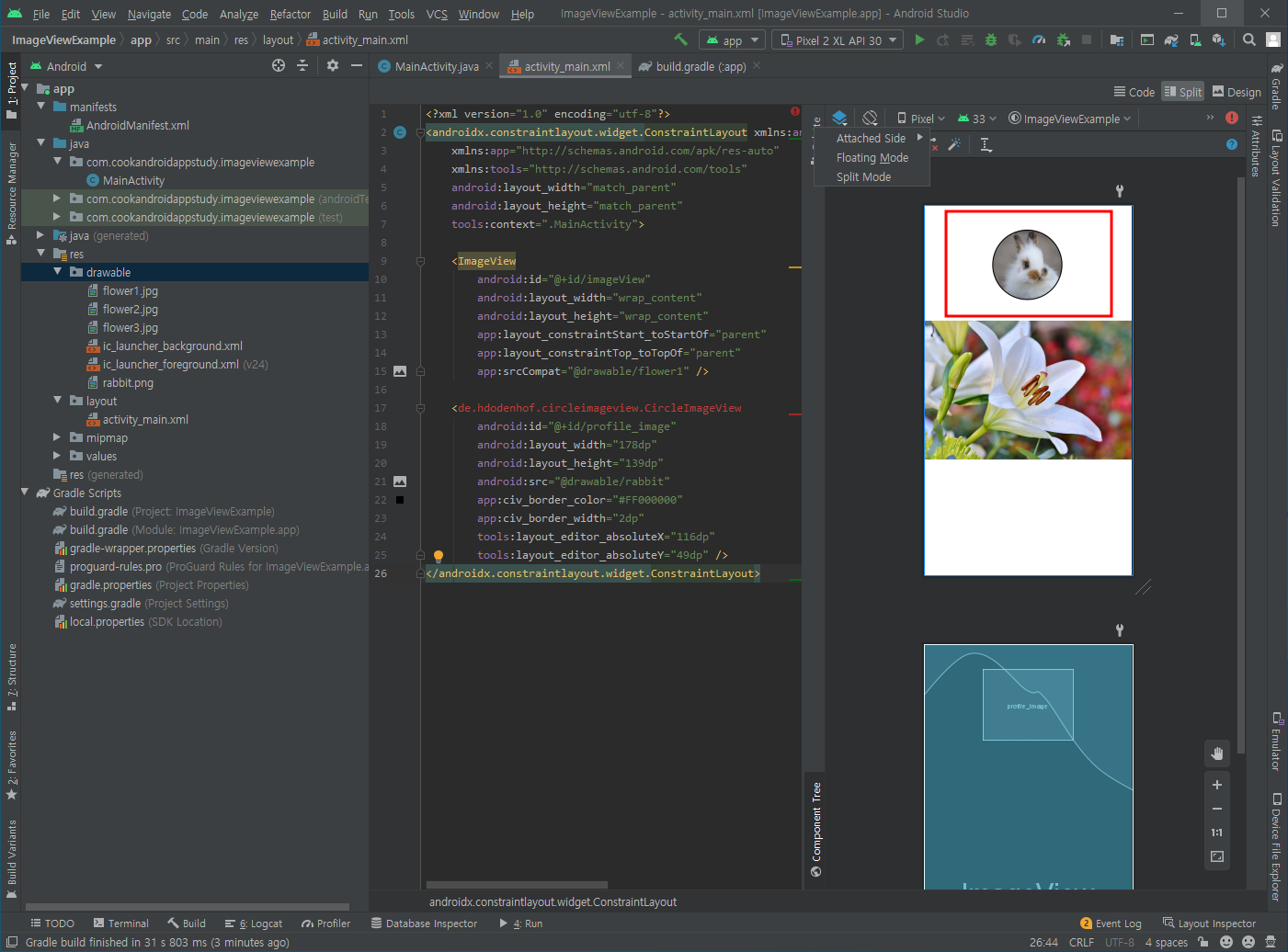Click the rabbit circle image in preview
The width and height of the screenshot is (1288, 952).
click(1027, 265)
